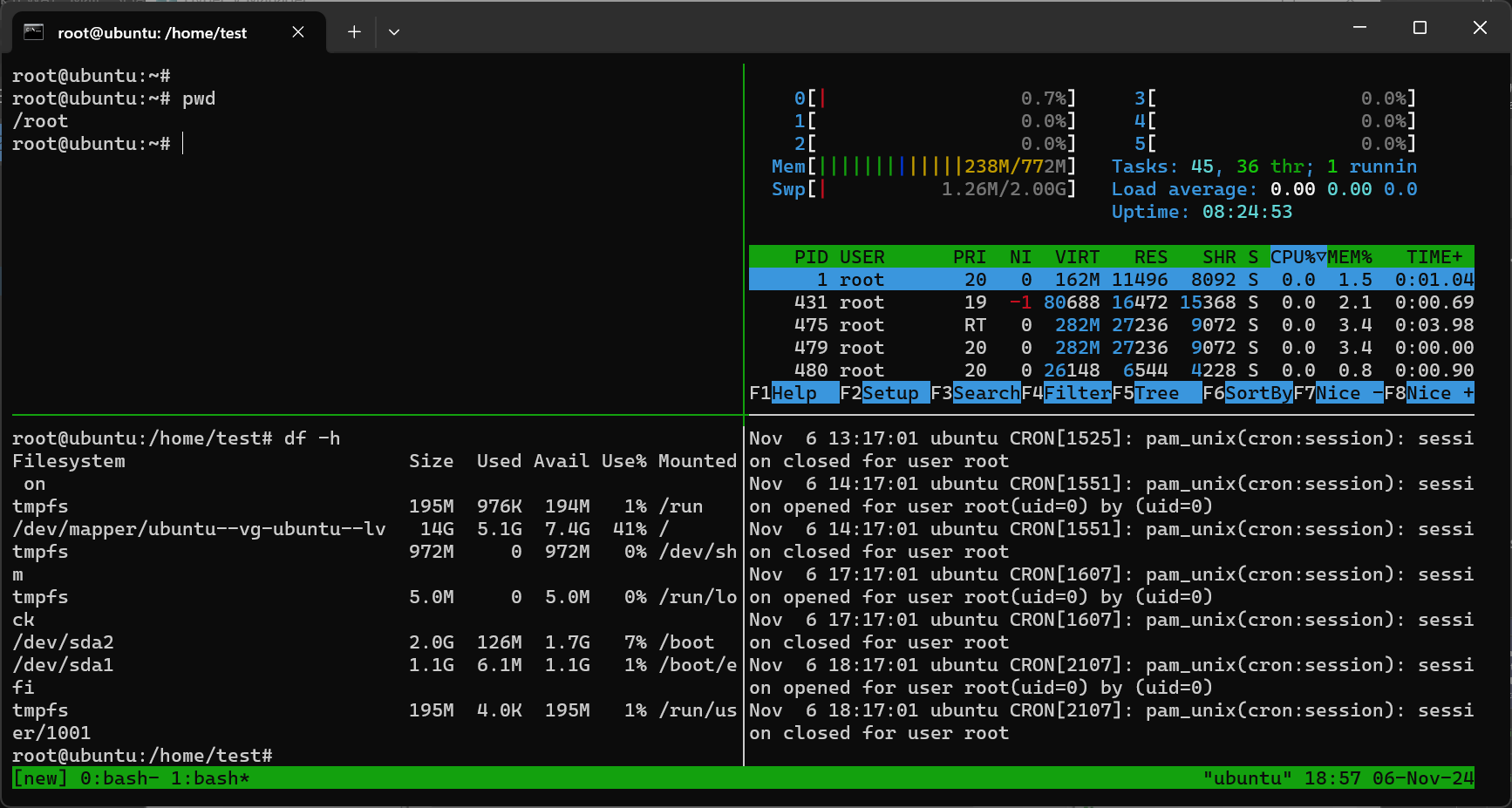1512x808 pixels.
Task: Click the [new] session label
Action: point(40,778)
